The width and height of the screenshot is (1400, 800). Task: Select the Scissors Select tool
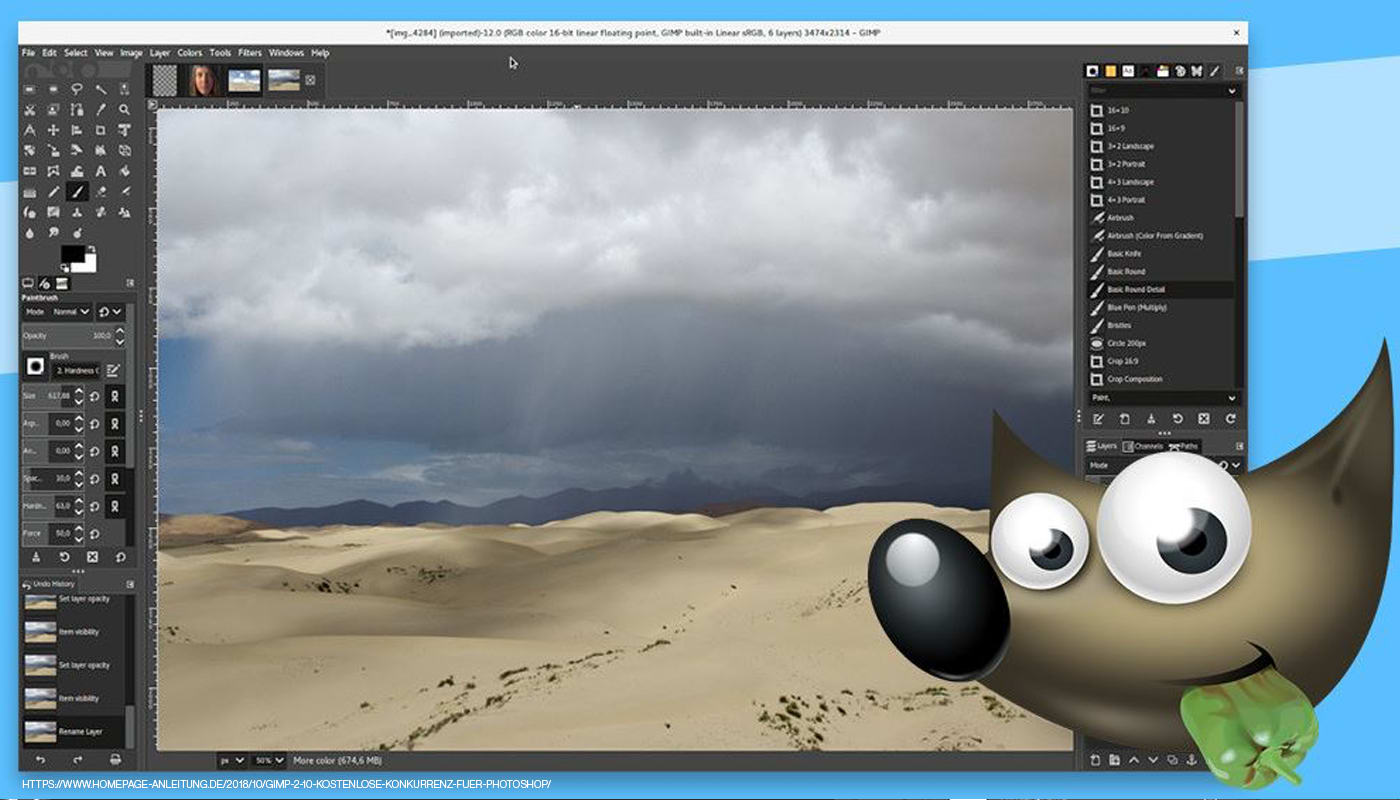click(x=29, y=110)
